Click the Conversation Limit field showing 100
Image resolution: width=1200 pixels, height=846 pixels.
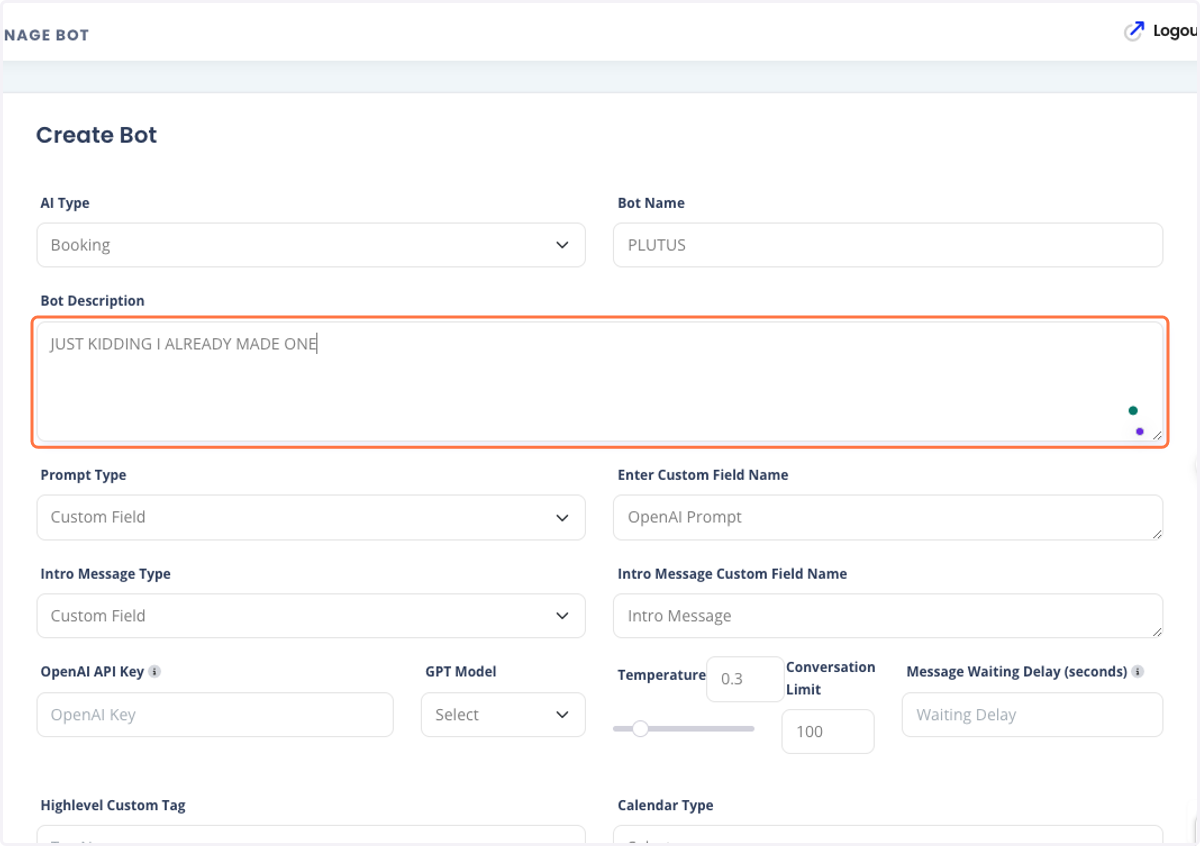828,731
